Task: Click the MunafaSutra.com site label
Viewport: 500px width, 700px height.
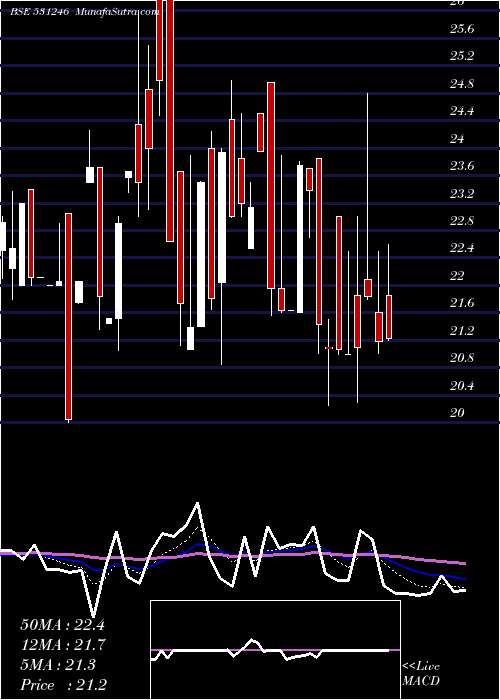Action: pos(117,12)
